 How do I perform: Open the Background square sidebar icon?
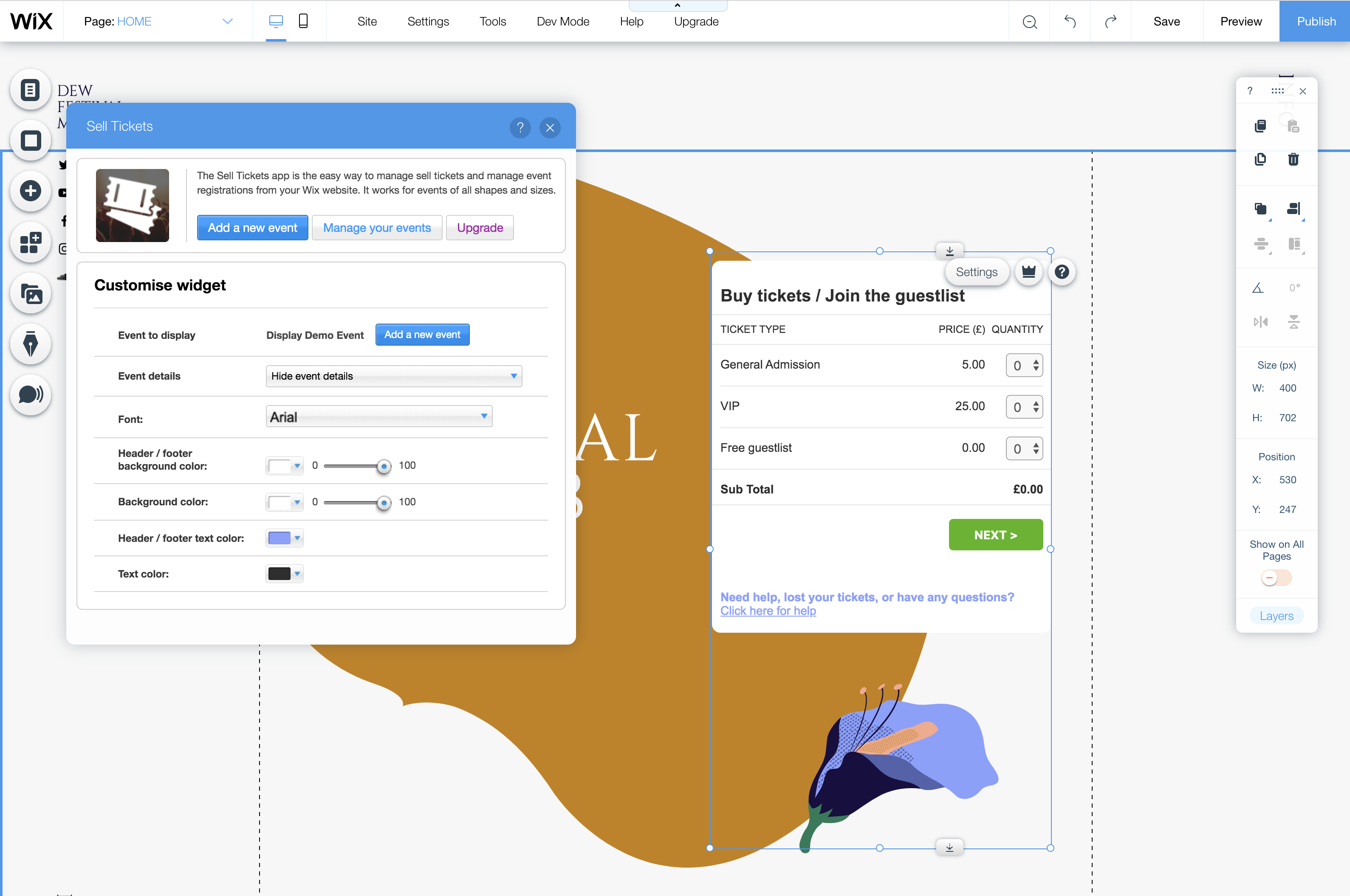point(30,140)
